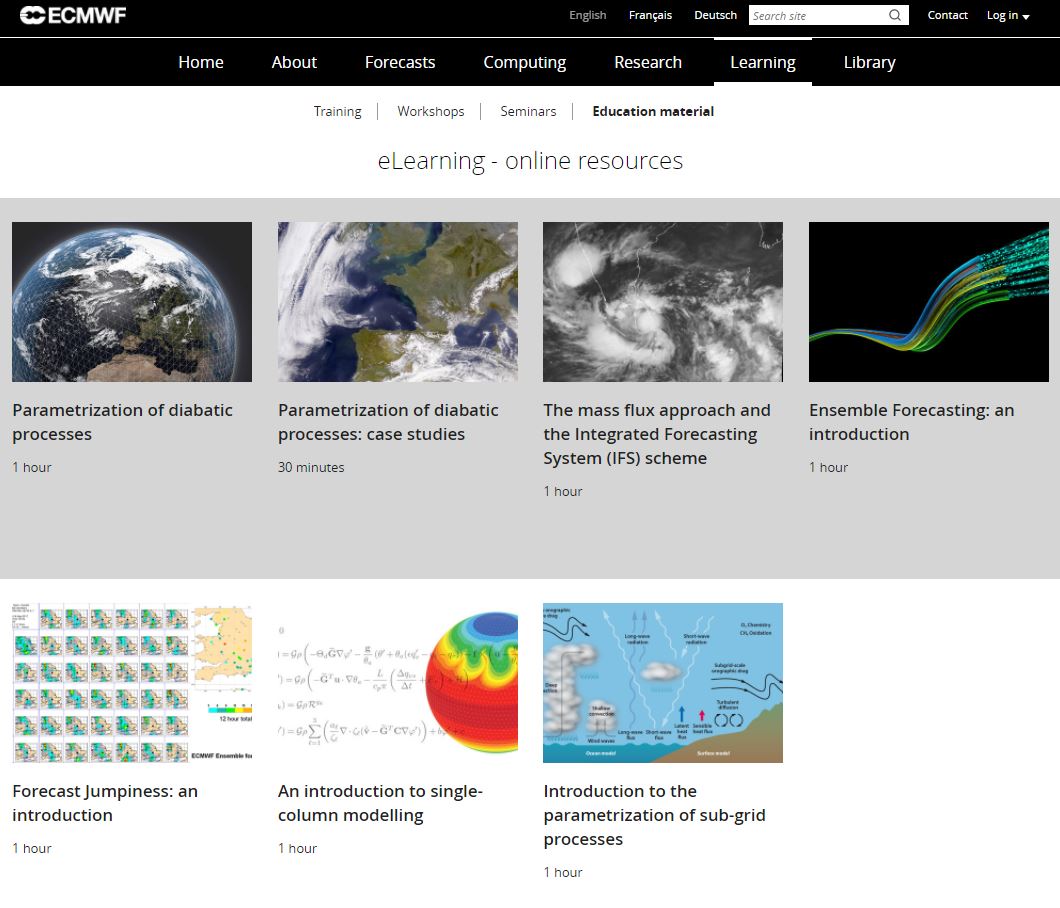Screen dimensions: 1060x908
Task: Open the globe thumbnail for diabatic processes
Action: tap(132, 302)
